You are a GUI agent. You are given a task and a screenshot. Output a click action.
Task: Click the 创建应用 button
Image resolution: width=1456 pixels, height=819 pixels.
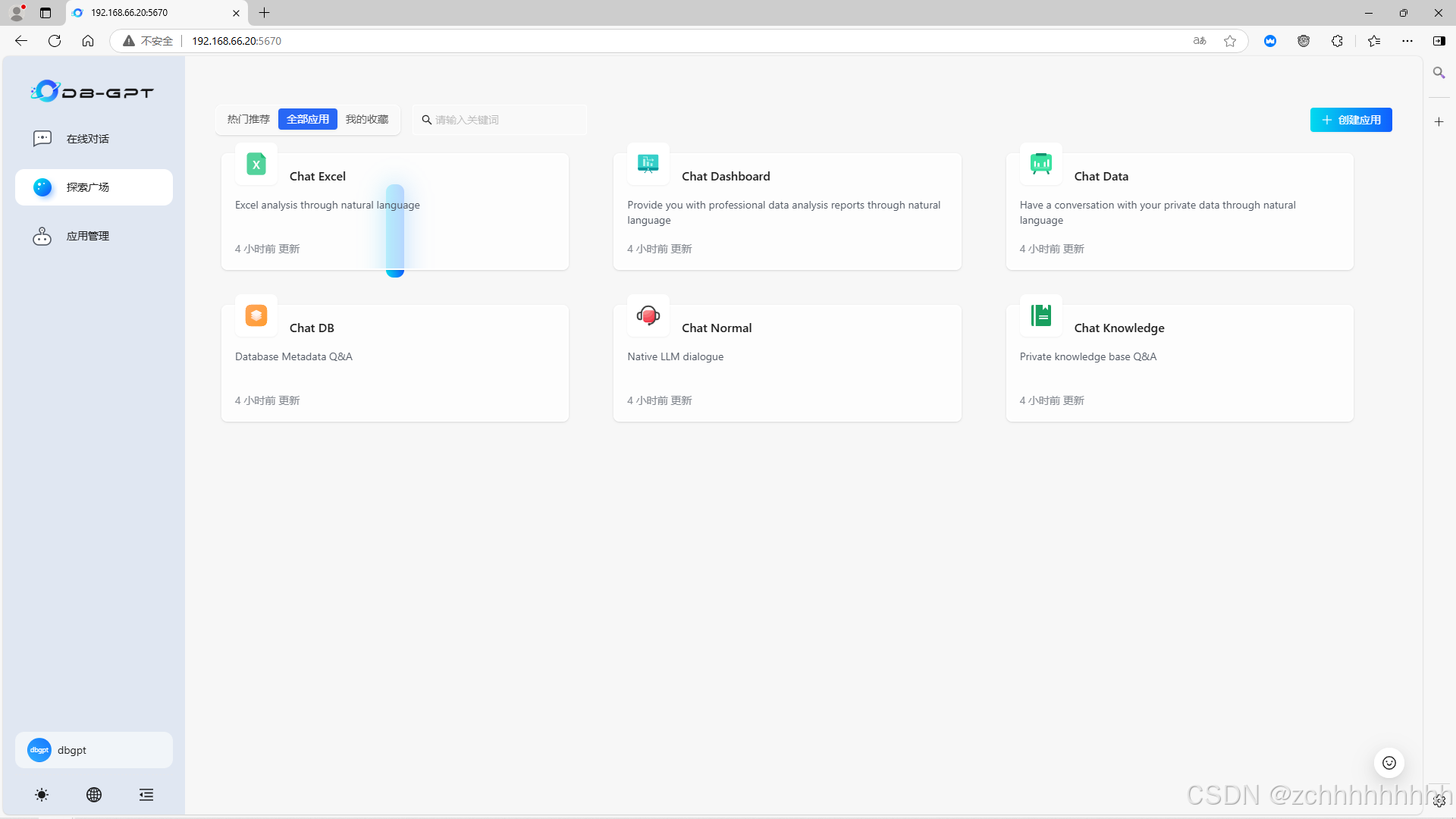click(x=1351, y=120)
